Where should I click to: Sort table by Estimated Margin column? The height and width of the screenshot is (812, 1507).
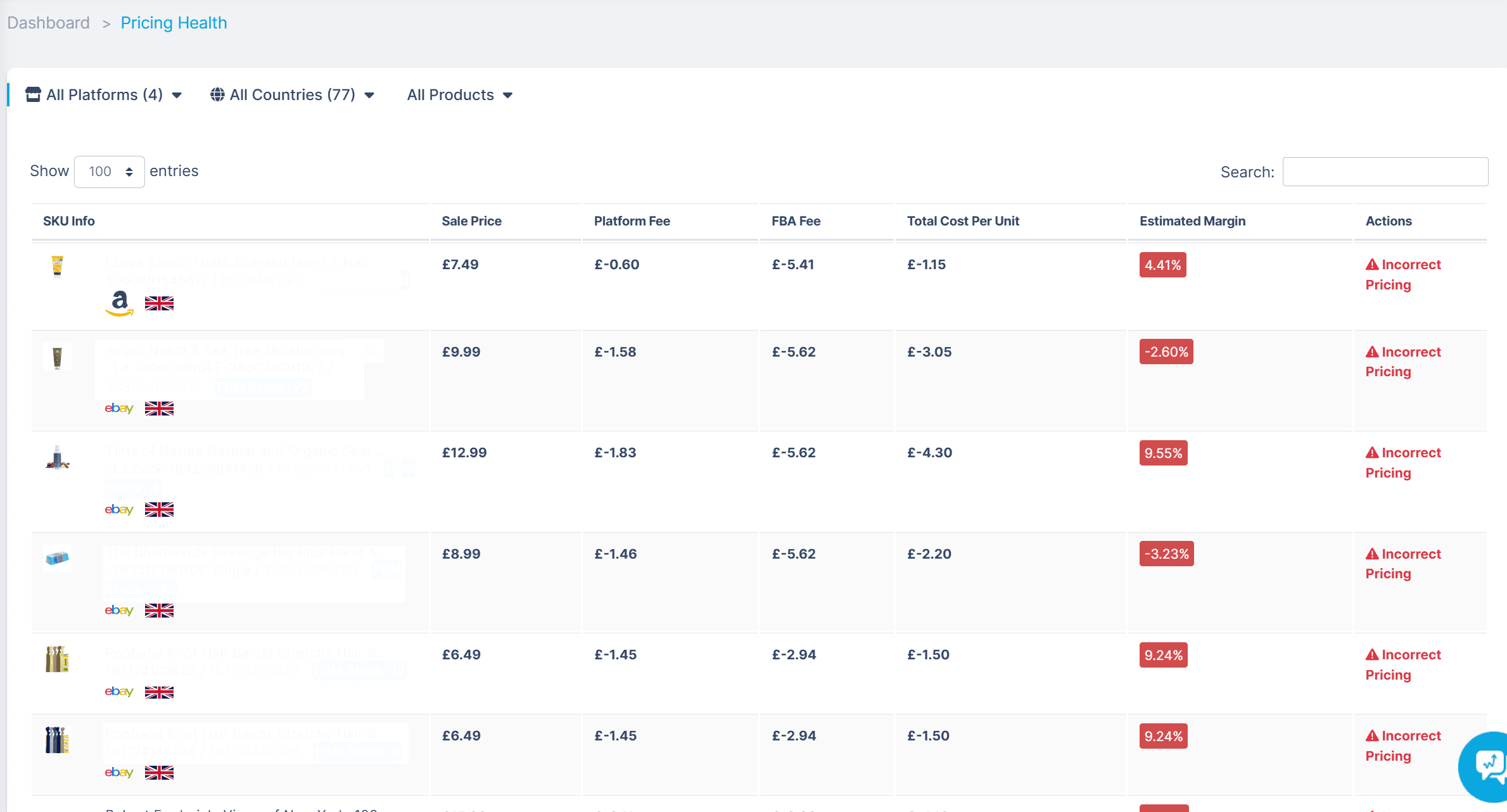point(1193,221)
